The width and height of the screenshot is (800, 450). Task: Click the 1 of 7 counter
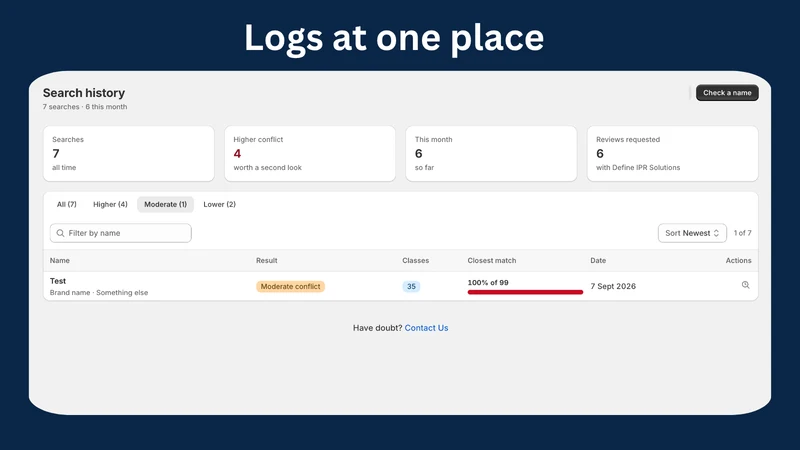[742, 233]
